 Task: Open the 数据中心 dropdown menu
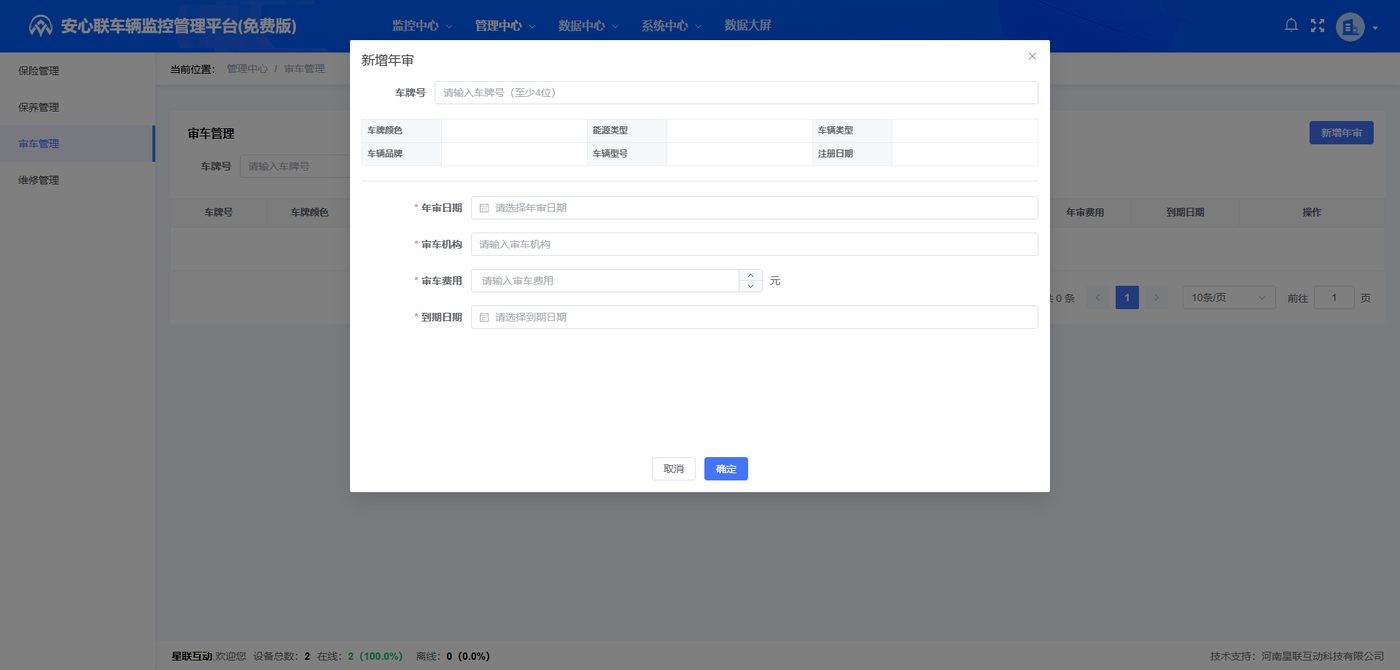(x=588, y=26)
